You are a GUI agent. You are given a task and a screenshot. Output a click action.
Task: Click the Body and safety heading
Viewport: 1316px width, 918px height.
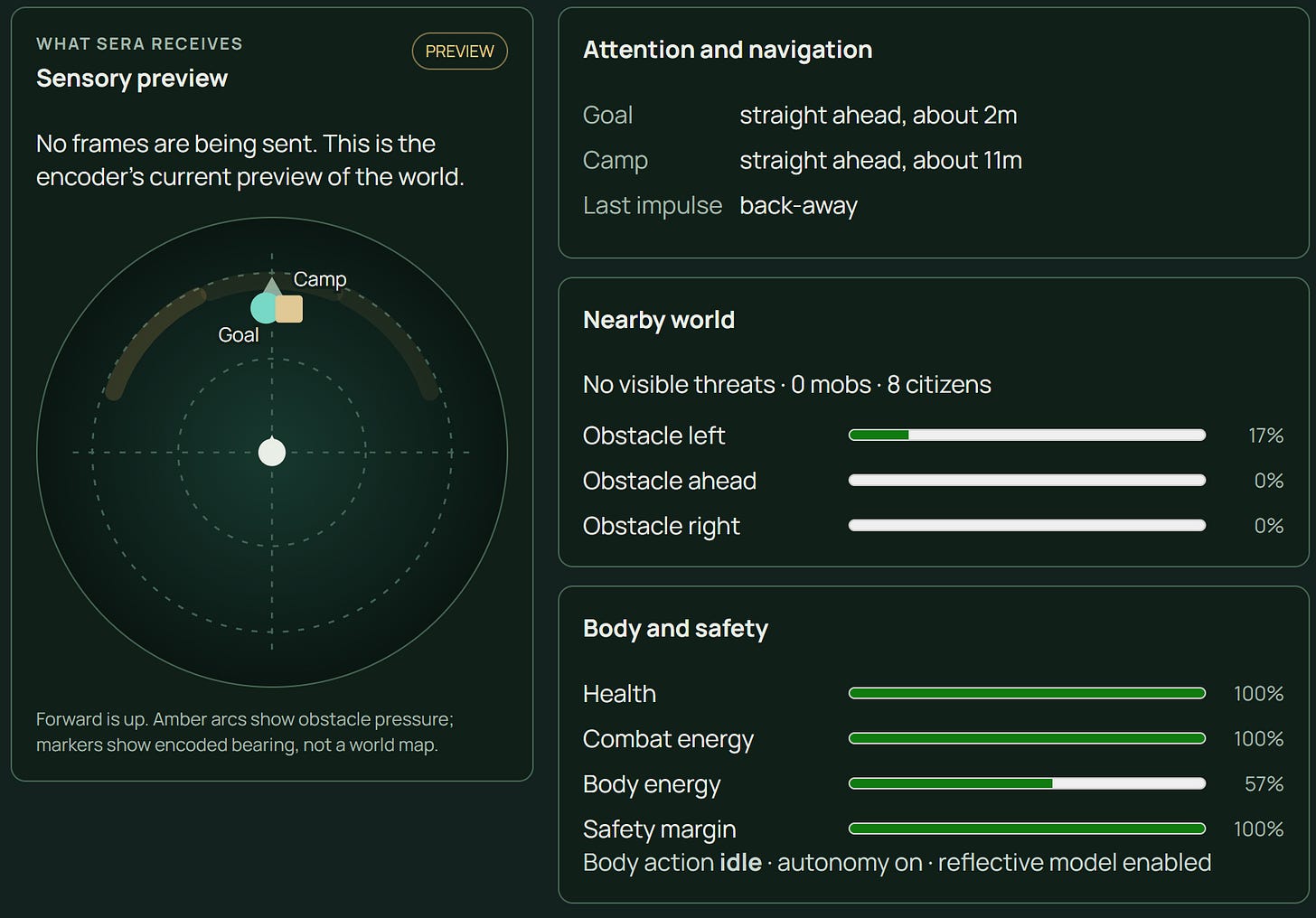pos(675,629)
